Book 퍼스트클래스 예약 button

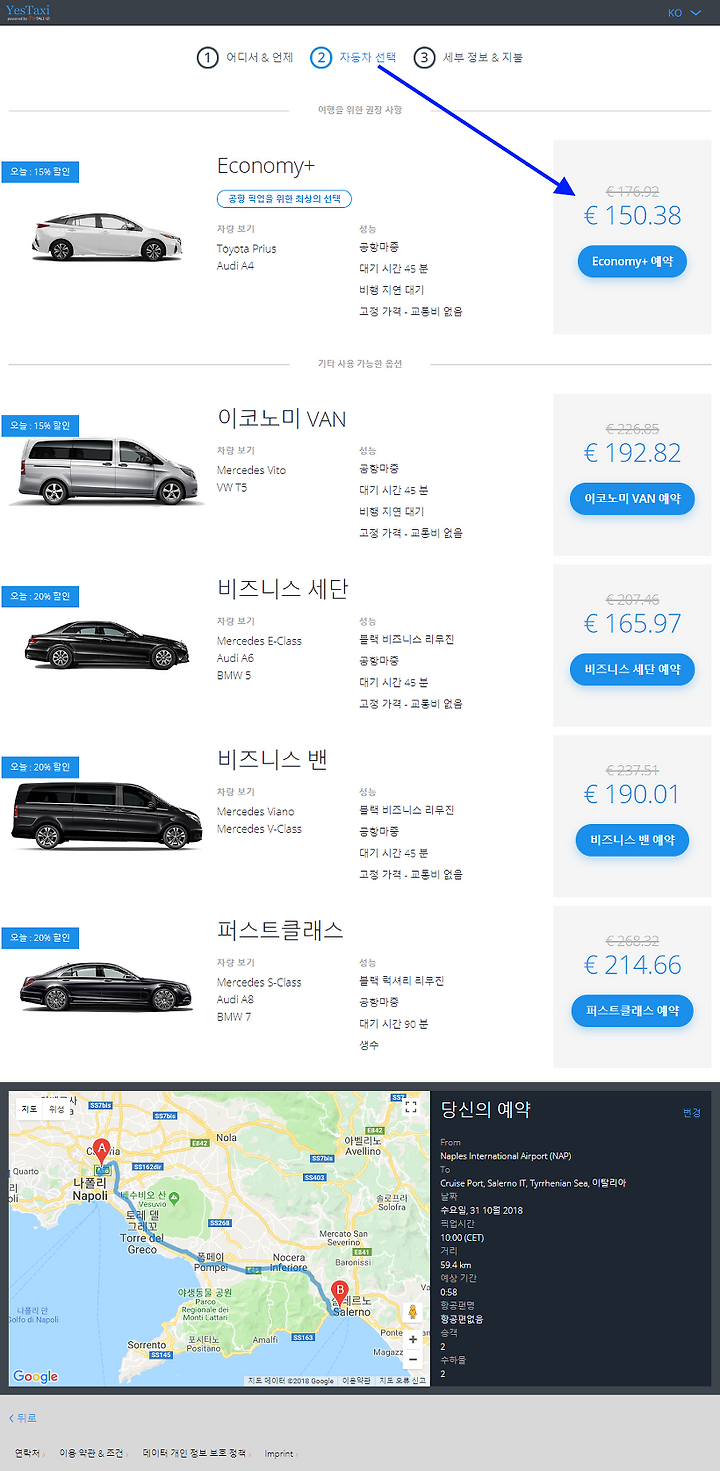[x=632, y=1011]
